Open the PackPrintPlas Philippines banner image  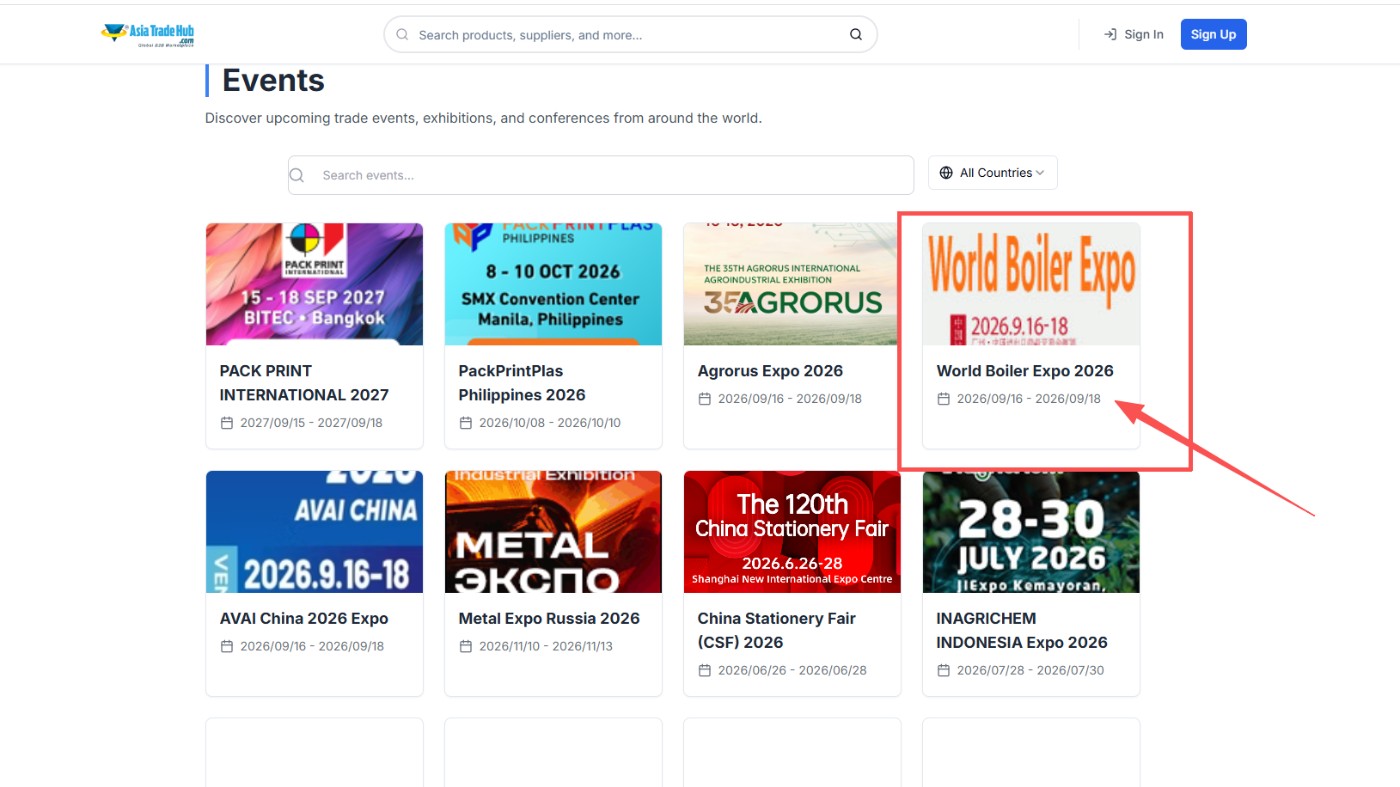[x=553, y=284]
